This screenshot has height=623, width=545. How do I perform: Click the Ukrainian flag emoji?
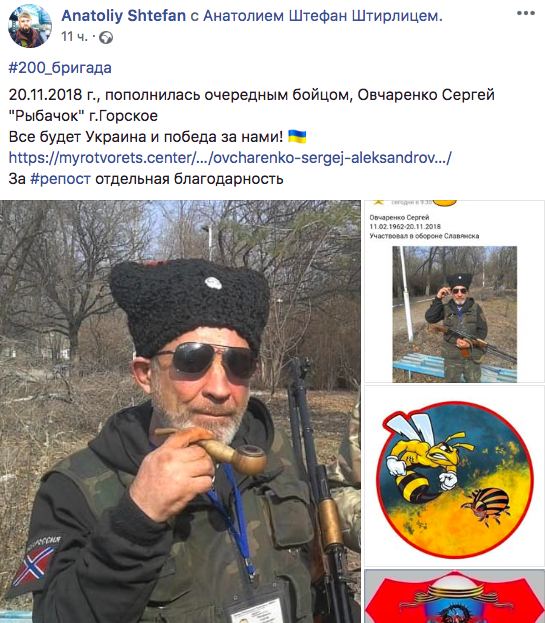point(297,137)
